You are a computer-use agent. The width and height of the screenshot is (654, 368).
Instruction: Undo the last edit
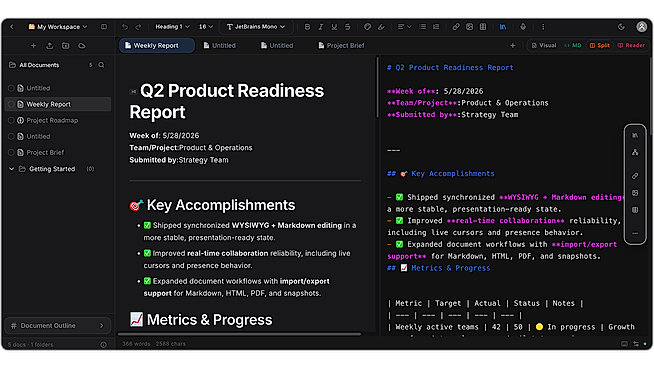125,27
